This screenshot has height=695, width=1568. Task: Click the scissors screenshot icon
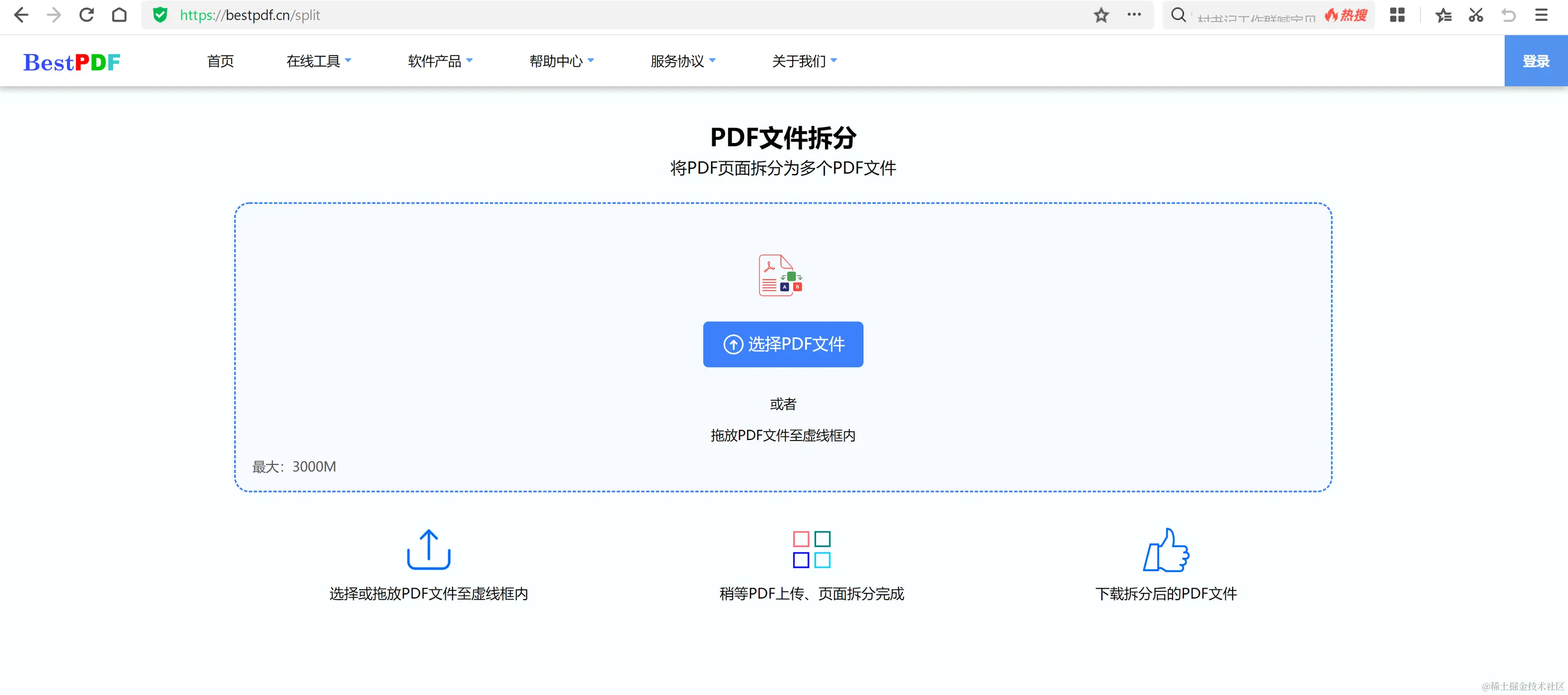(x=1476, y=15)
